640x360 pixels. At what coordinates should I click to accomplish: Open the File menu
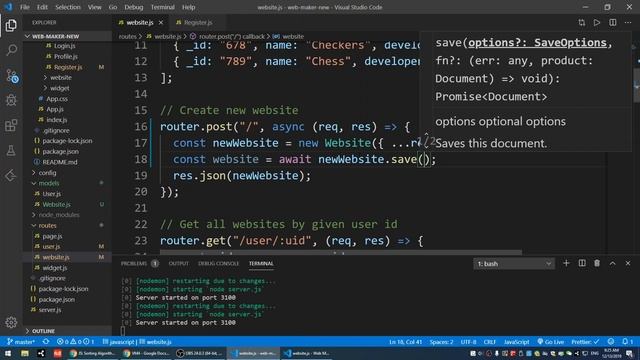click(25, 7)
